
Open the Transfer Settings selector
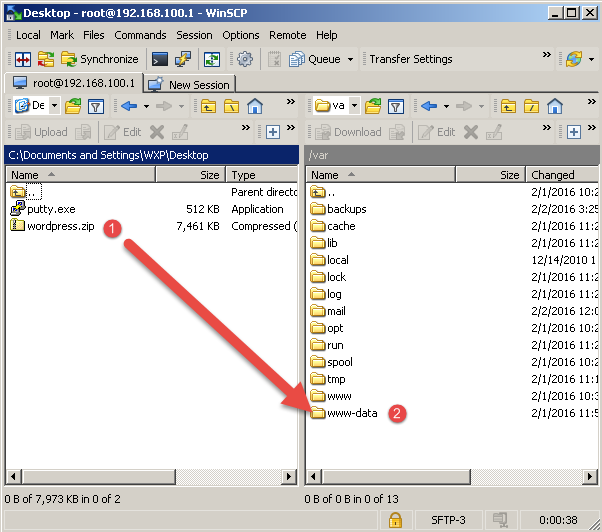point(411,59)
